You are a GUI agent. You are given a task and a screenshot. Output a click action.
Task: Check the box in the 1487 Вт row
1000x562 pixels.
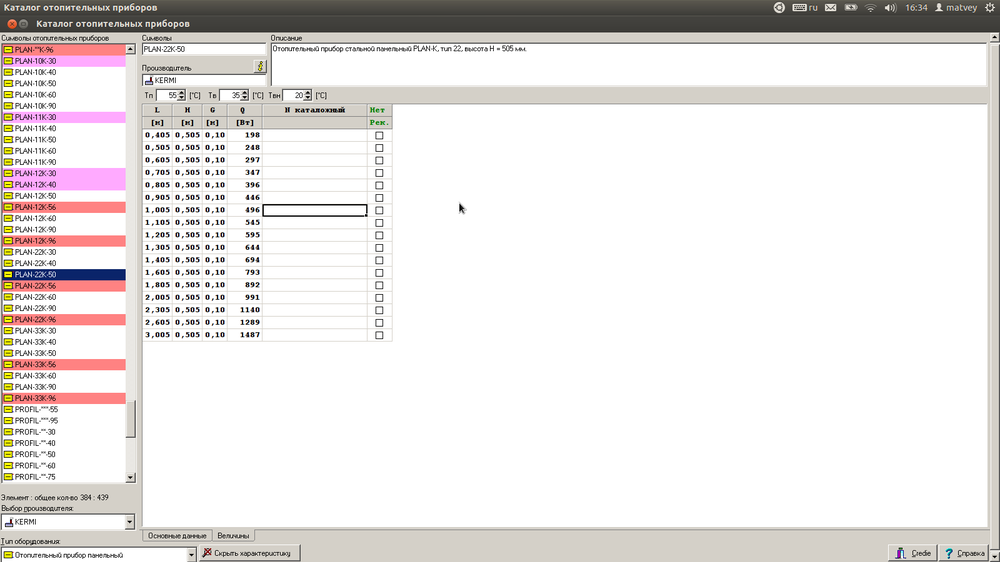point(379,335)
